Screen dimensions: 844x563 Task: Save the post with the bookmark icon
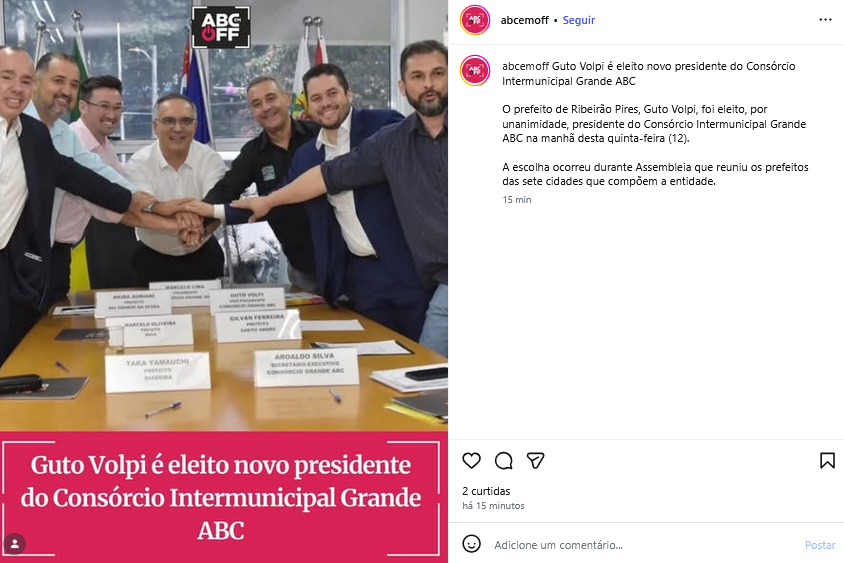coord(827,461)
